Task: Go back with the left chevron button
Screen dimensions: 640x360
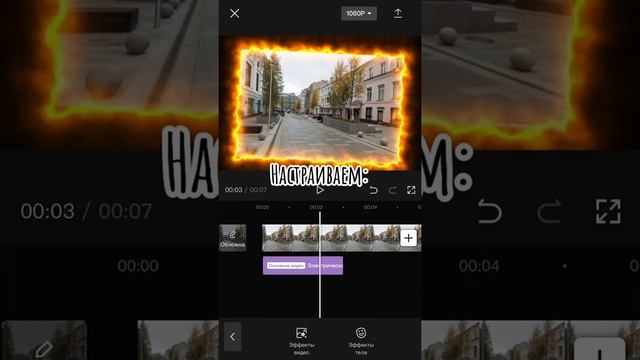Action: (x=233, y=337)
